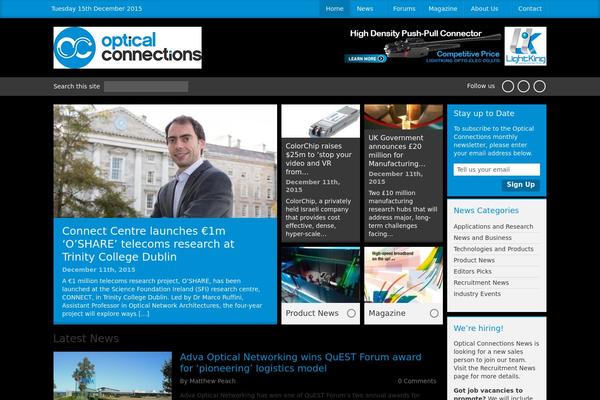This screenshot has height=400, width=600.
Task: Select Industry Events category
Action: click(x=477, y=294)
